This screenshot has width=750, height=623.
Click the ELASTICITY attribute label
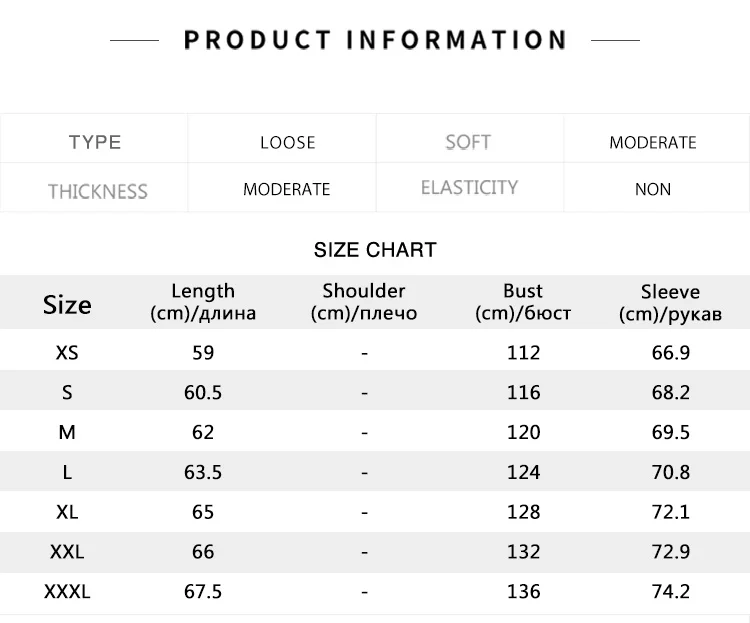point(469,188)
